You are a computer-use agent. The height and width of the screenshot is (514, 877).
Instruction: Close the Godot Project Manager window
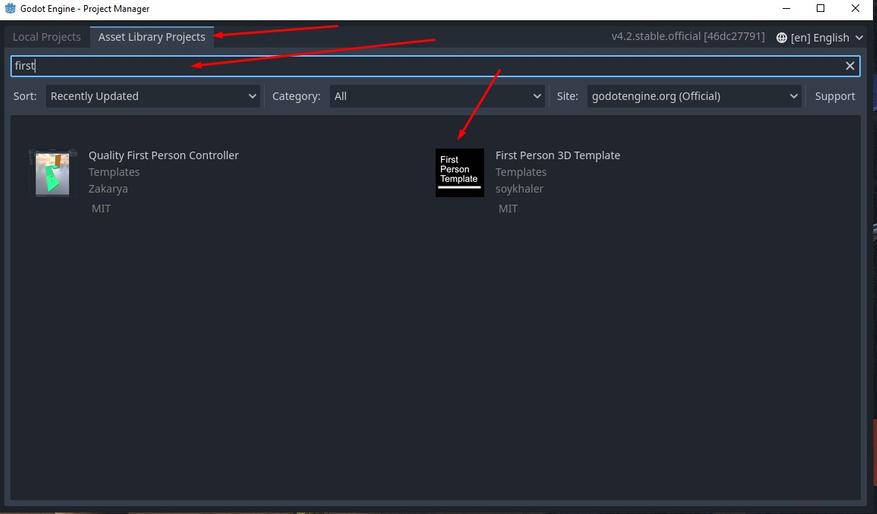pos(855,8)
